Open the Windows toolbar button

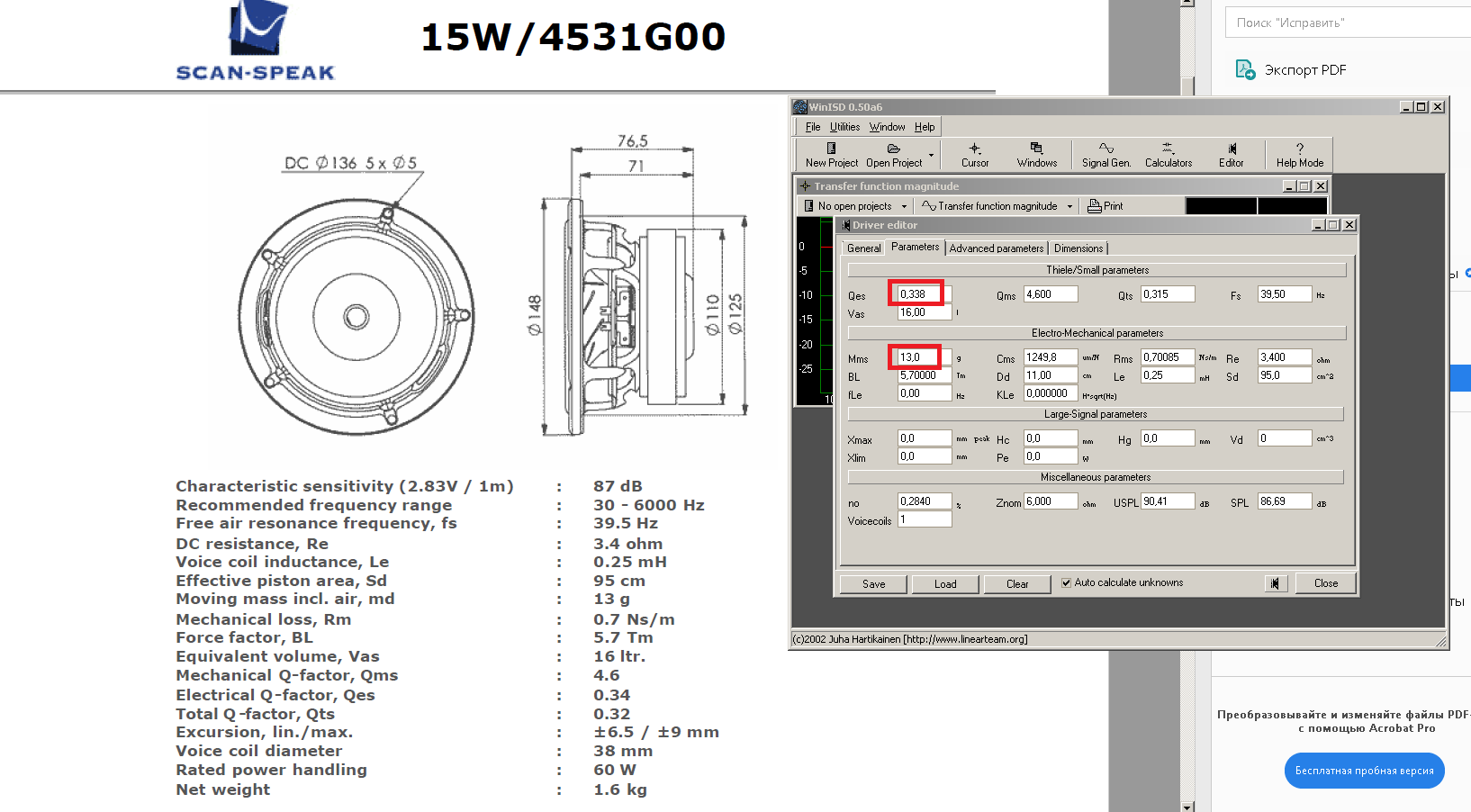pyautogui.click(x=1036, y=154)
